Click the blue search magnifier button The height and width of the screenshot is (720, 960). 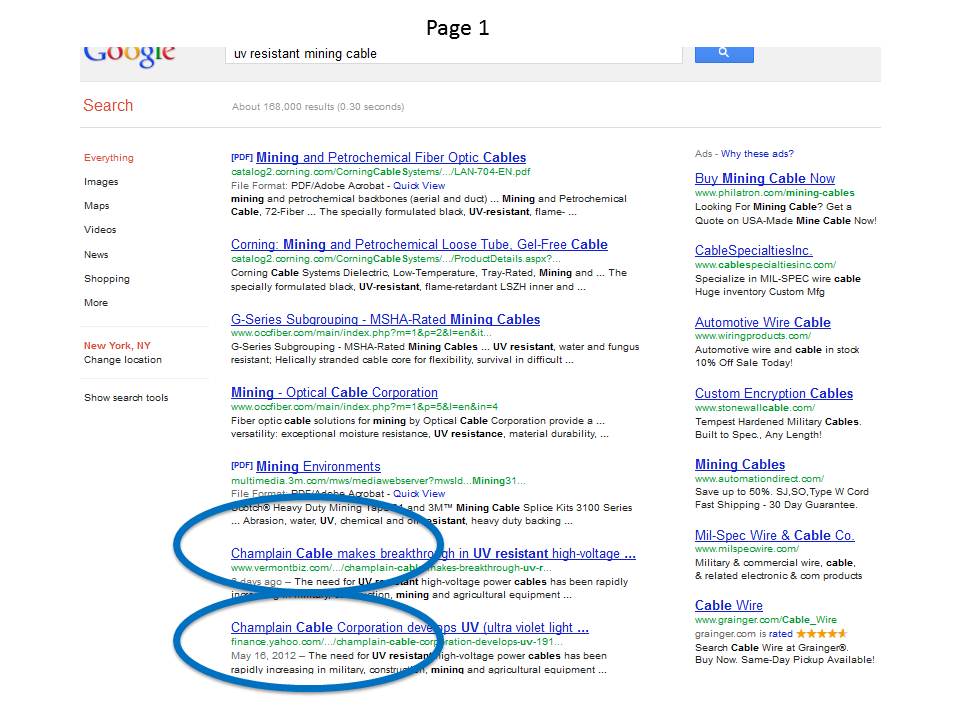click(x=724, y=54)
